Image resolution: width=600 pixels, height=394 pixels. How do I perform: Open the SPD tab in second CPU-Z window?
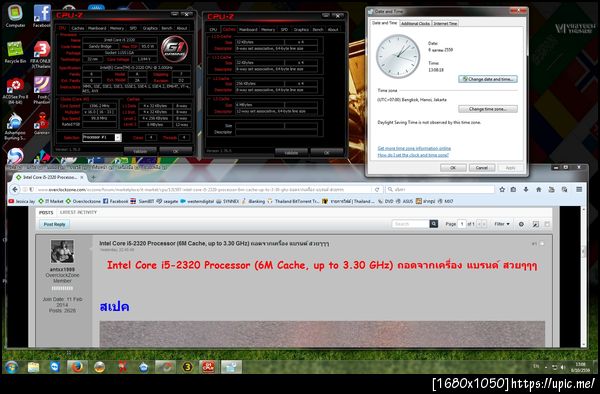[x=284, y=29]
